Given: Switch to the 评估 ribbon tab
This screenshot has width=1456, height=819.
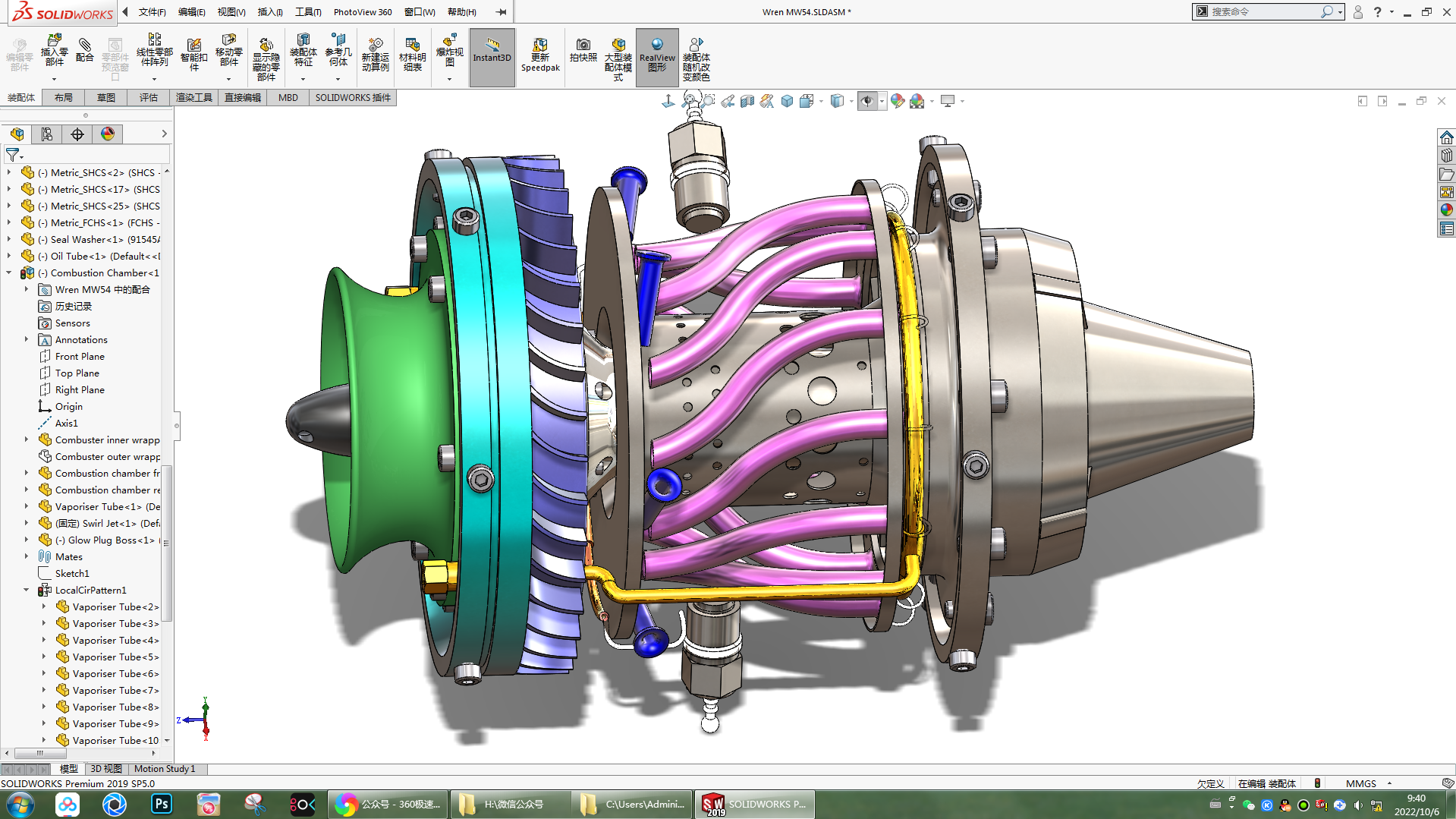Looking at the screenshot, I should [x=148, y=97].
